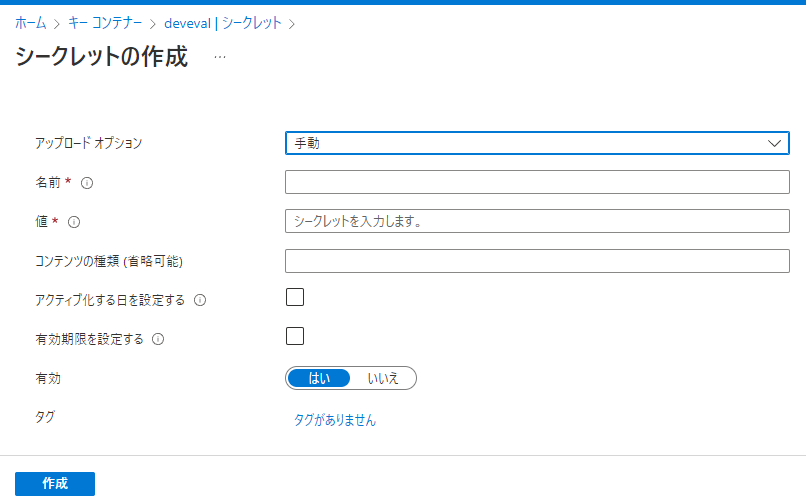The image size is (806, 503).
Task: Click info icon beside アクティブ化する日を設定する
Action: pos(200,300)
